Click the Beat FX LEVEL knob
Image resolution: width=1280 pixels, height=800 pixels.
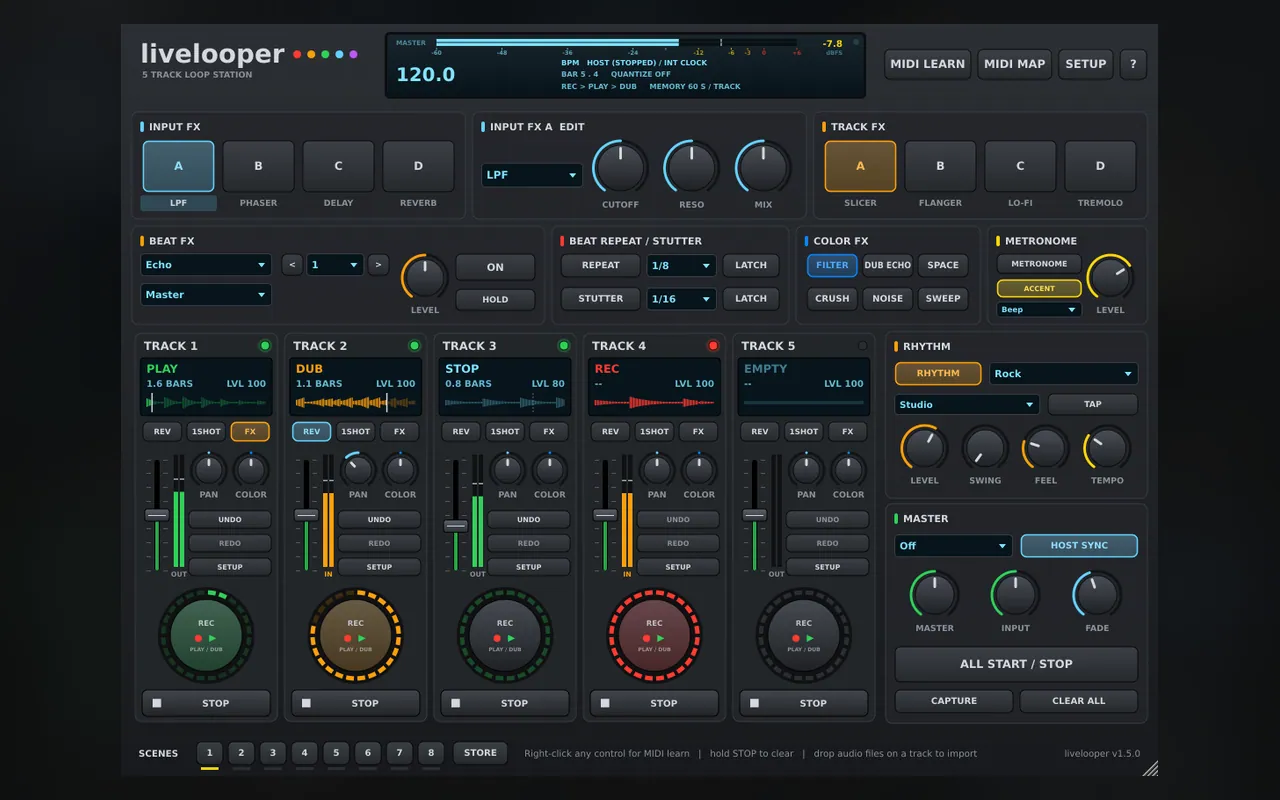pyautogui.click(x=425, y=277)
